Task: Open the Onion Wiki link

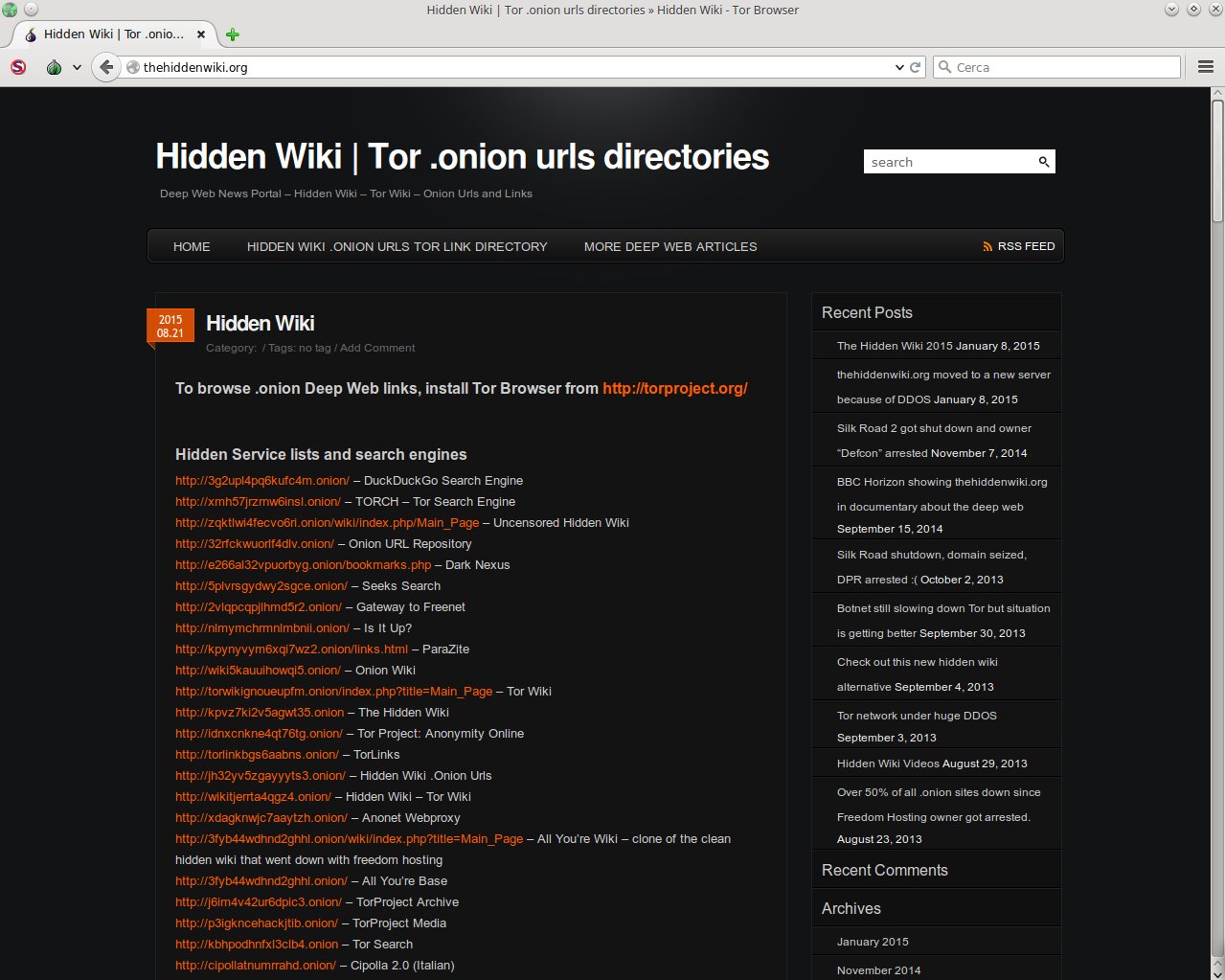Action: tap(258, 671)
